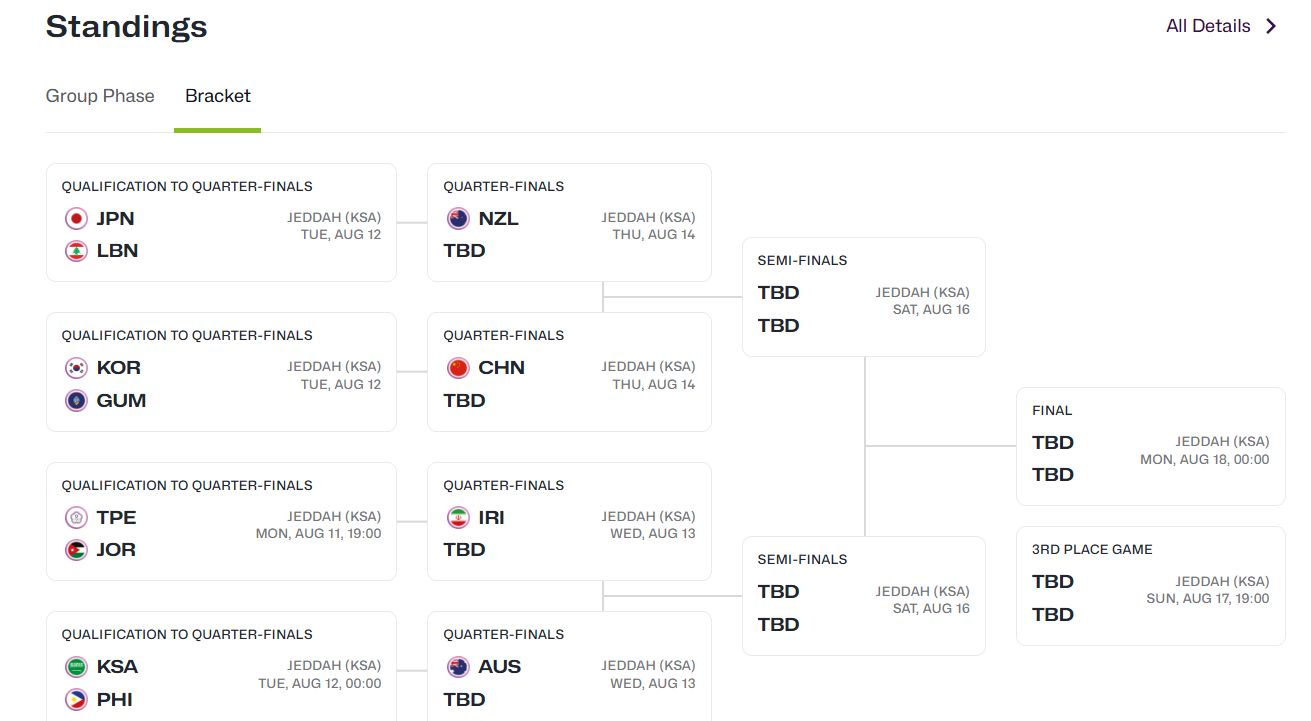The height and width of the screenshot is (721, 1311).
Task: Select the Jordan flag icon
Action: (76, 550)
